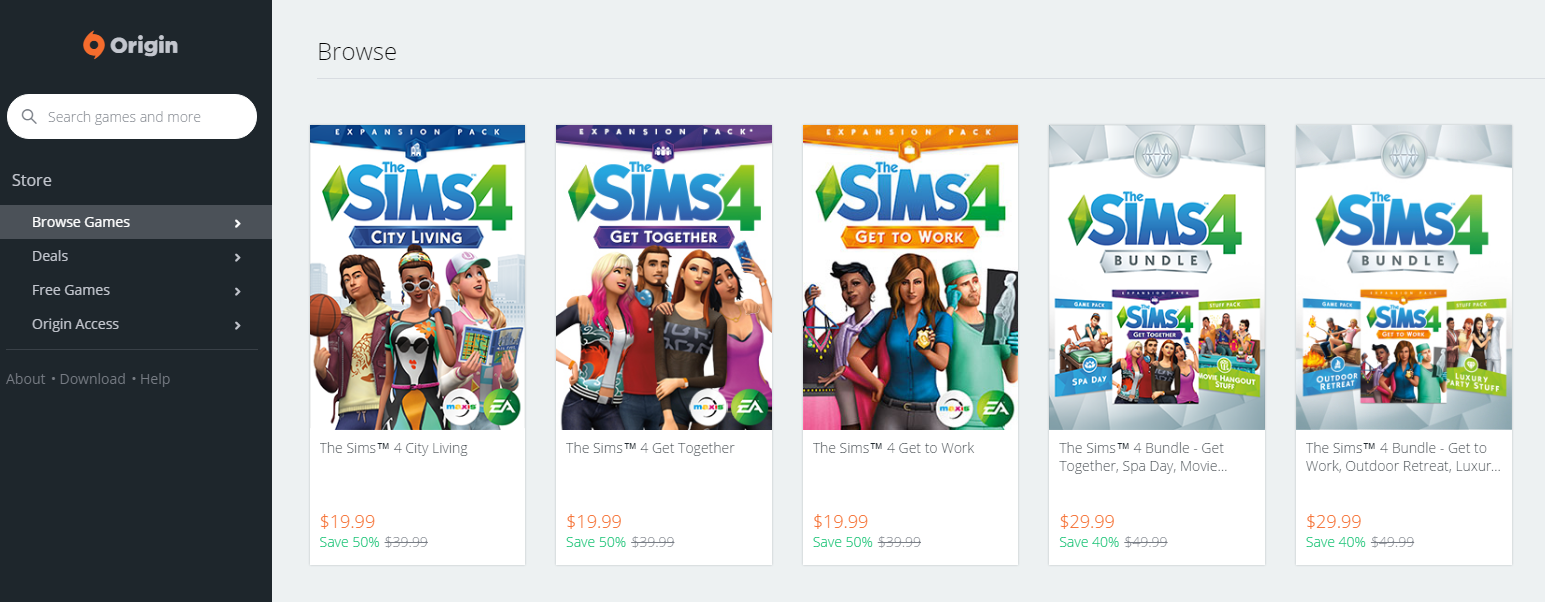Expand the Deals chevron arrow
This screenshot has width=1545, height=602.
[237, 257]
